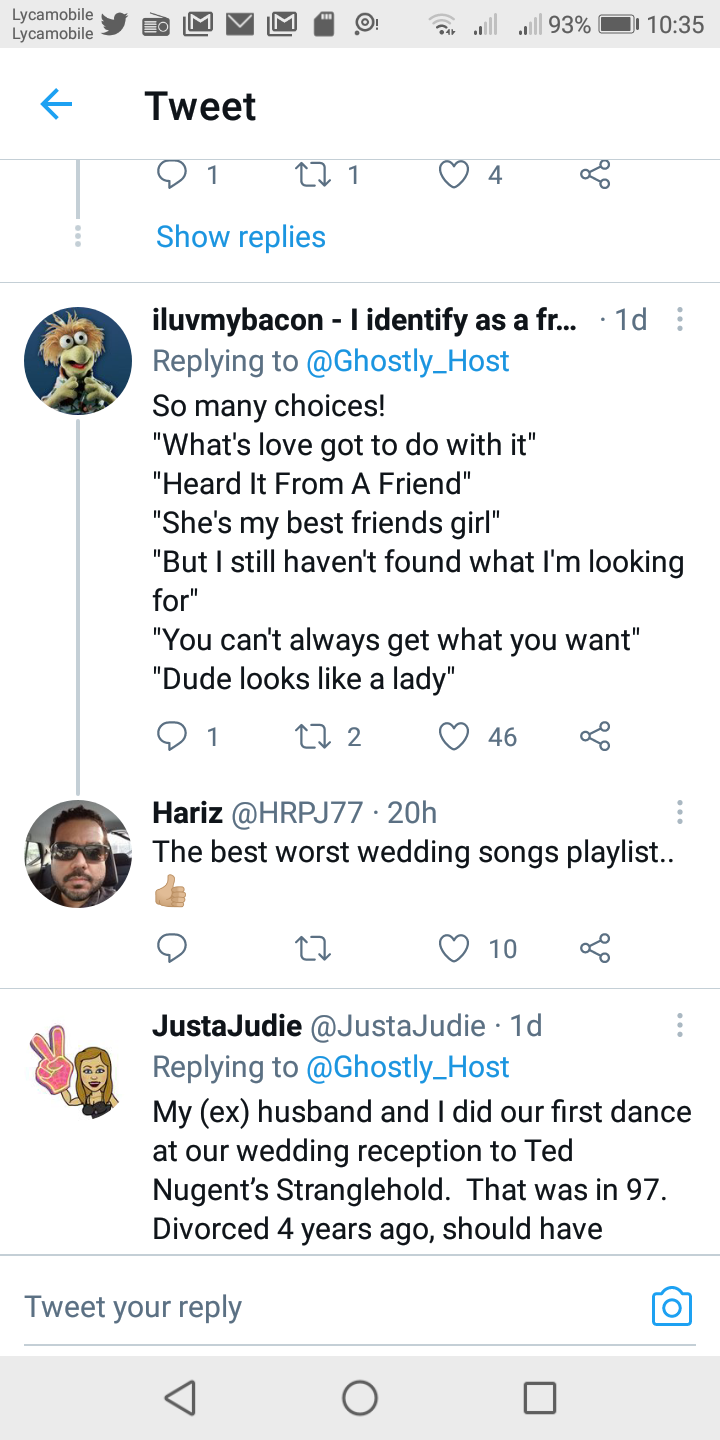Like the top tweet with 4 likes

click(x=455, y=176)
